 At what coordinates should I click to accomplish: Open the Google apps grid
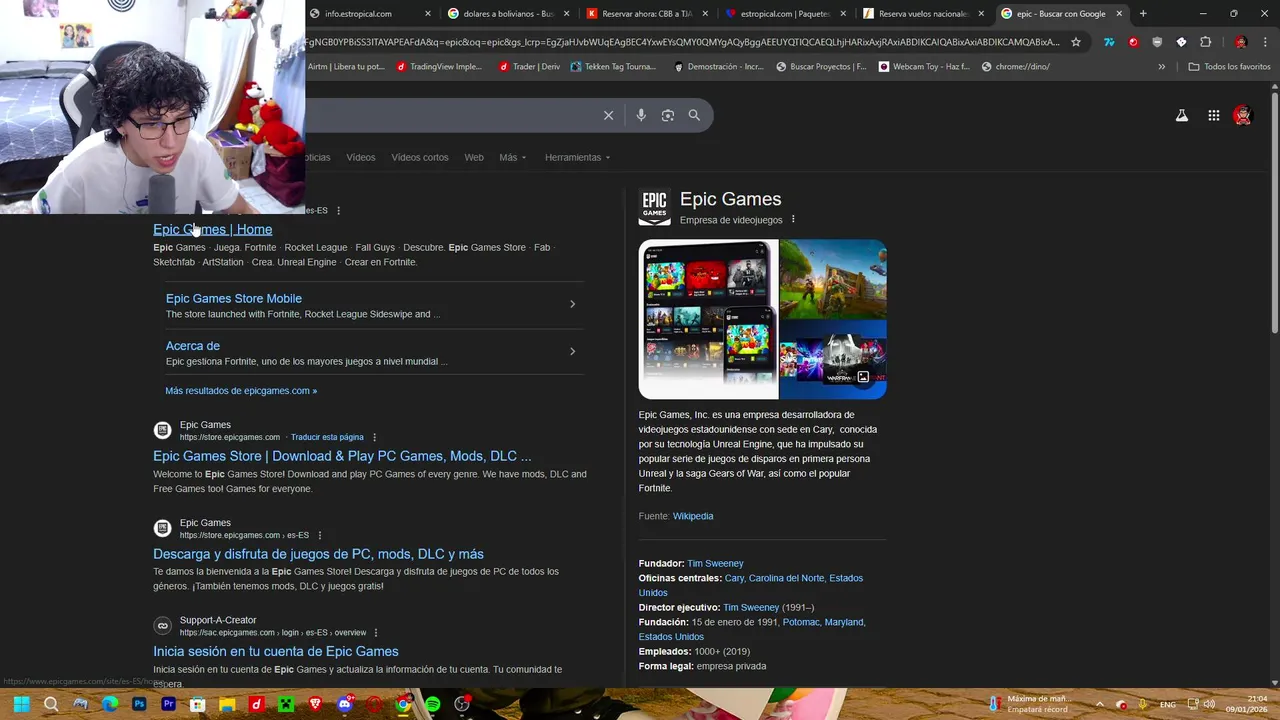click(x=1213, y=116)
